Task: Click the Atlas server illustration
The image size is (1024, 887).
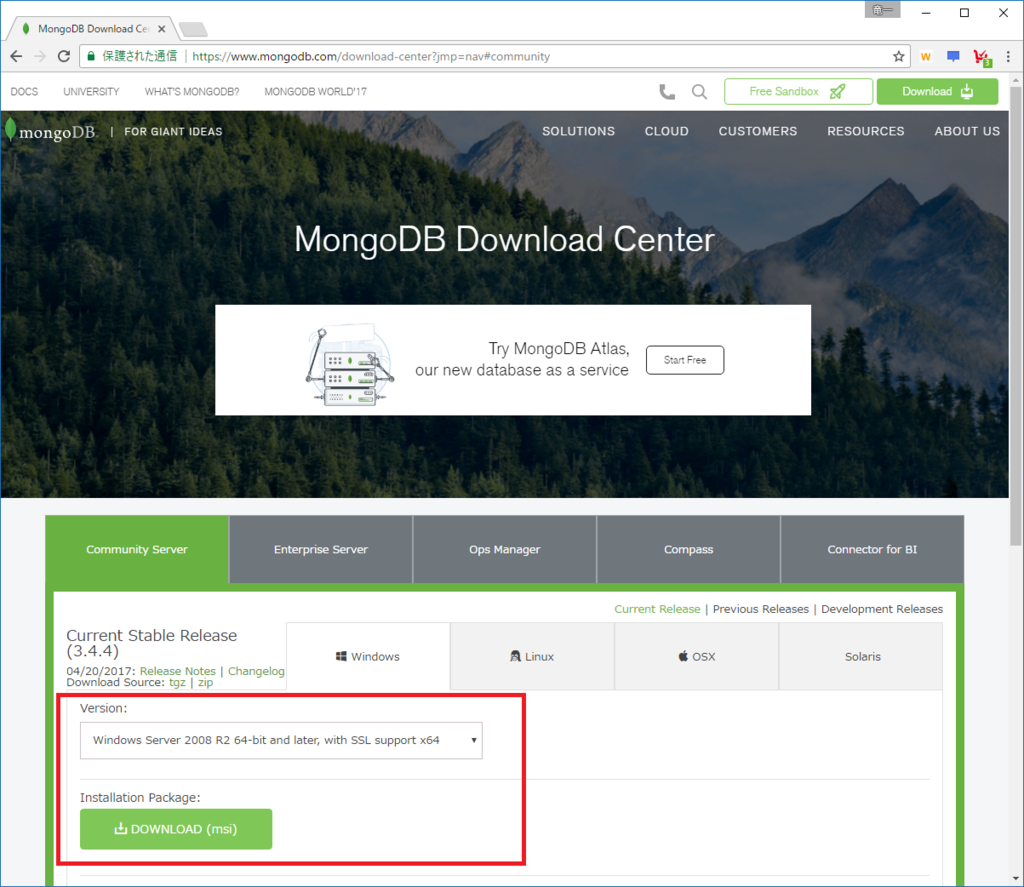Action: (x=350, y=363)
